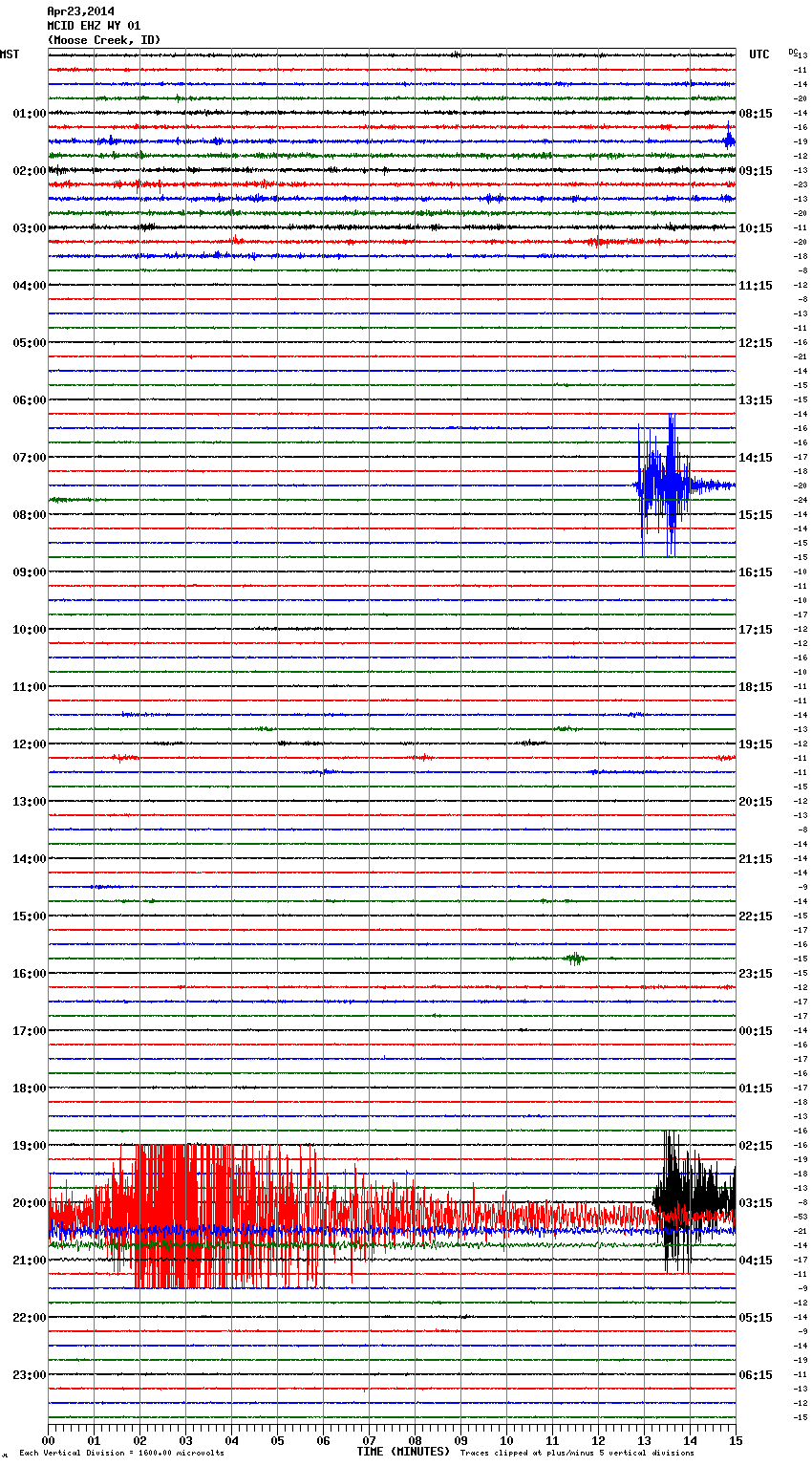Click the 02:00 MST time label
The height and width of the screenshot is (1466, 812).
30,171
